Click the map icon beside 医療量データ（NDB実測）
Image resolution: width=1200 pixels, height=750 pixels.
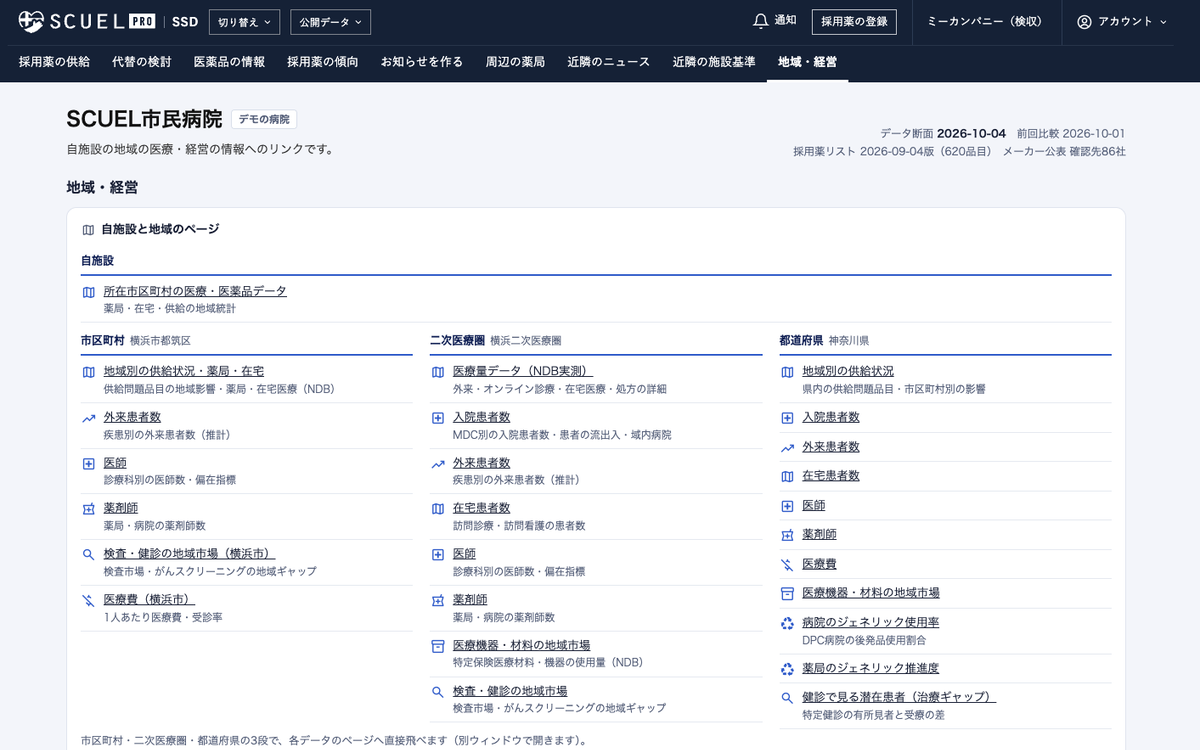tap(437, 372)
